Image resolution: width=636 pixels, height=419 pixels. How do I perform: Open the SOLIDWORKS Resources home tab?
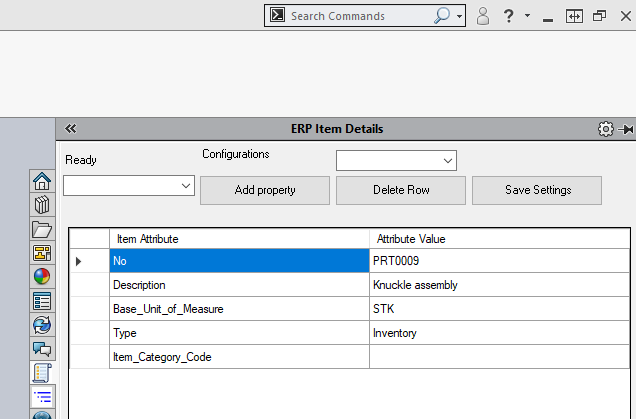pyautogui.click(x=42, y=181)
